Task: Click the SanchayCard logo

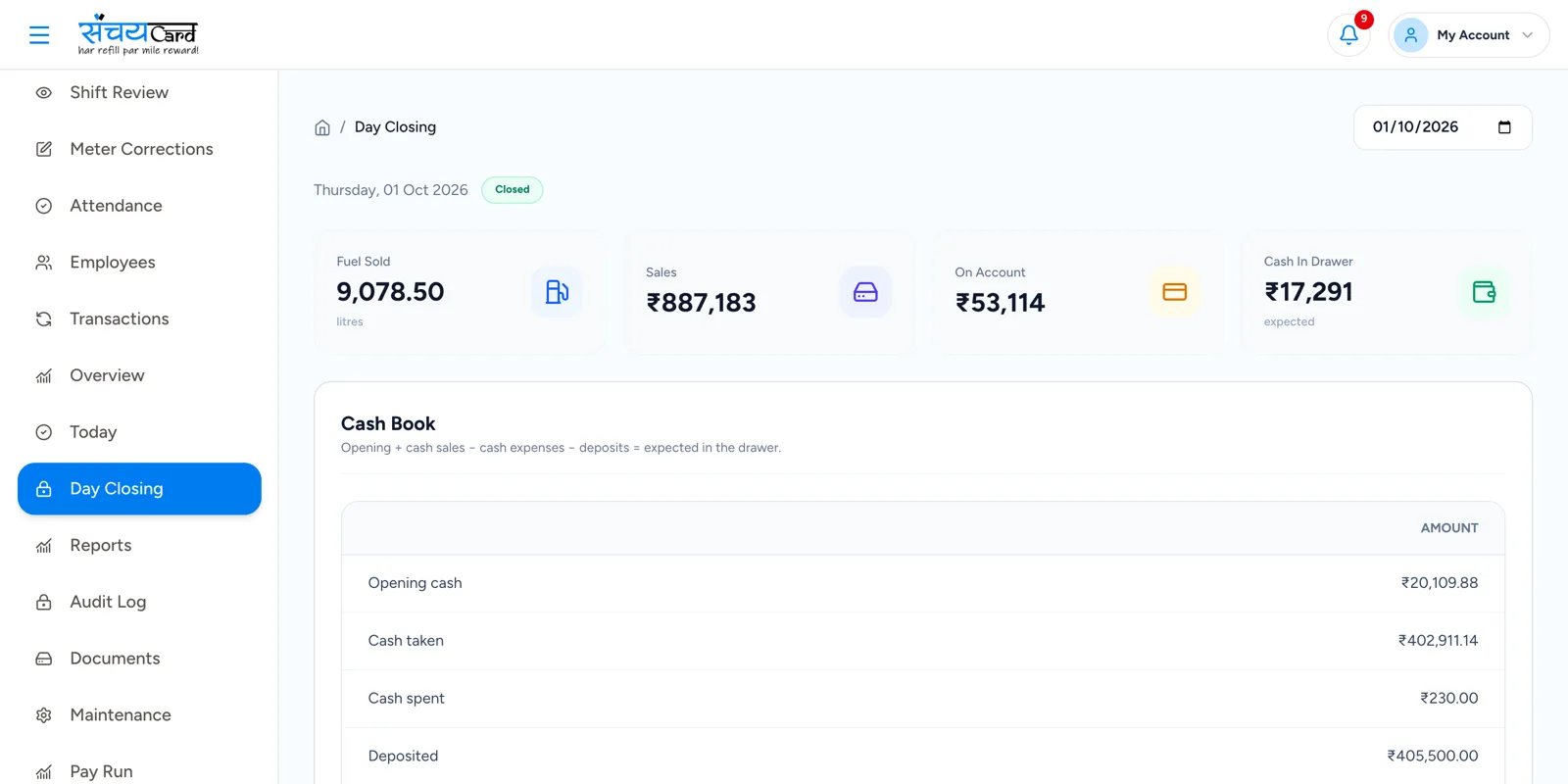Action: [x=138, y=34]
